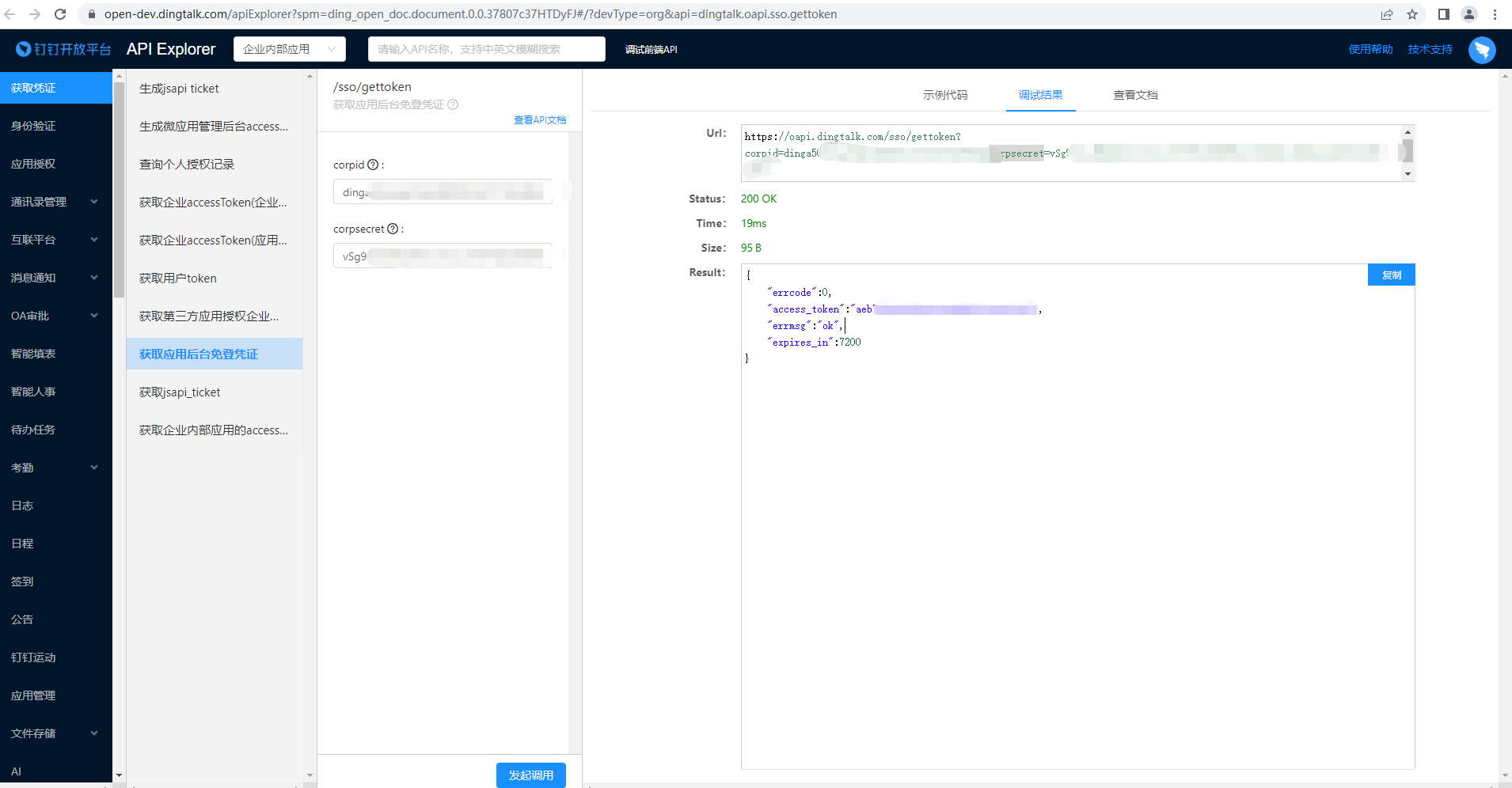Open the 生成微应用管理后台access... API
Viewport: 1512px width, 788px height.
coord(215,127)
